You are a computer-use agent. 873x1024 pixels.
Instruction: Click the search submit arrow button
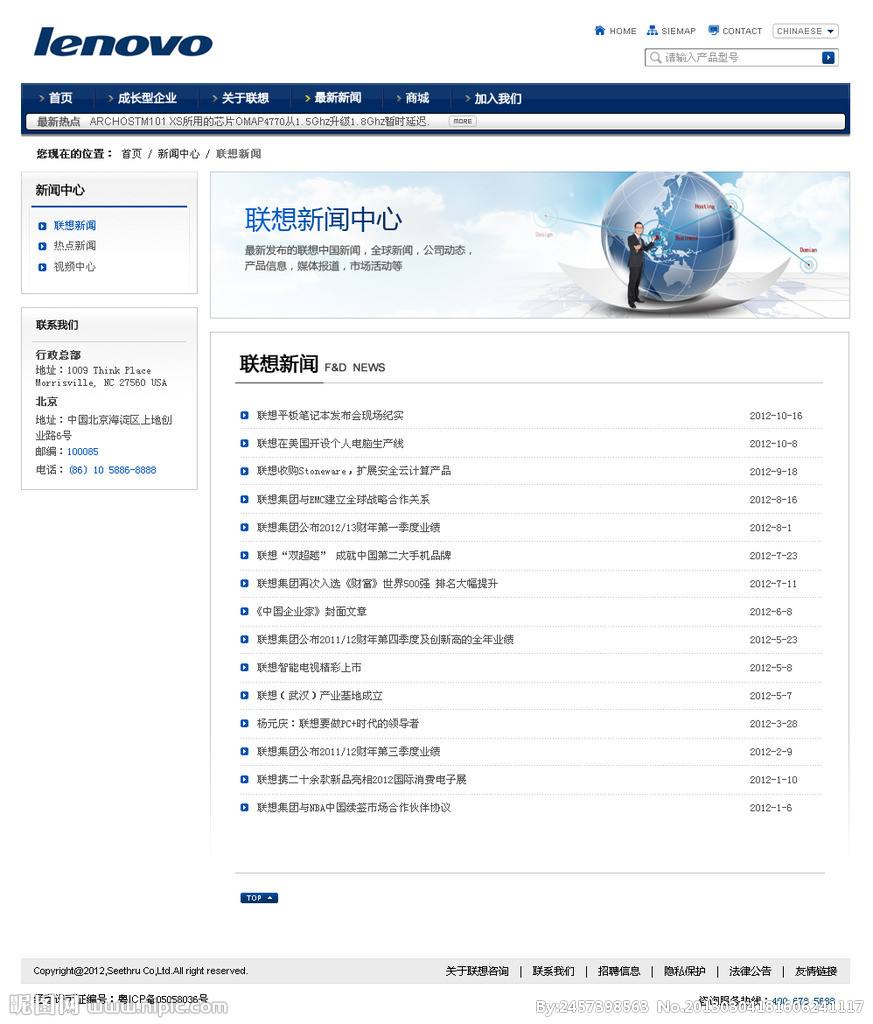[827, 57]
